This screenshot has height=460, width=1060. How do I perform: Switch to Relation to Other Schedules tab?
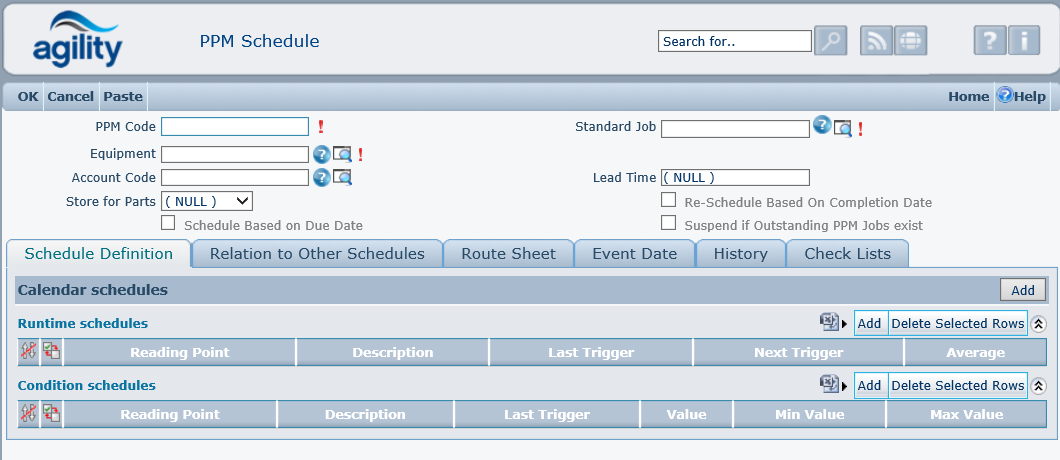tap(317, 254)
